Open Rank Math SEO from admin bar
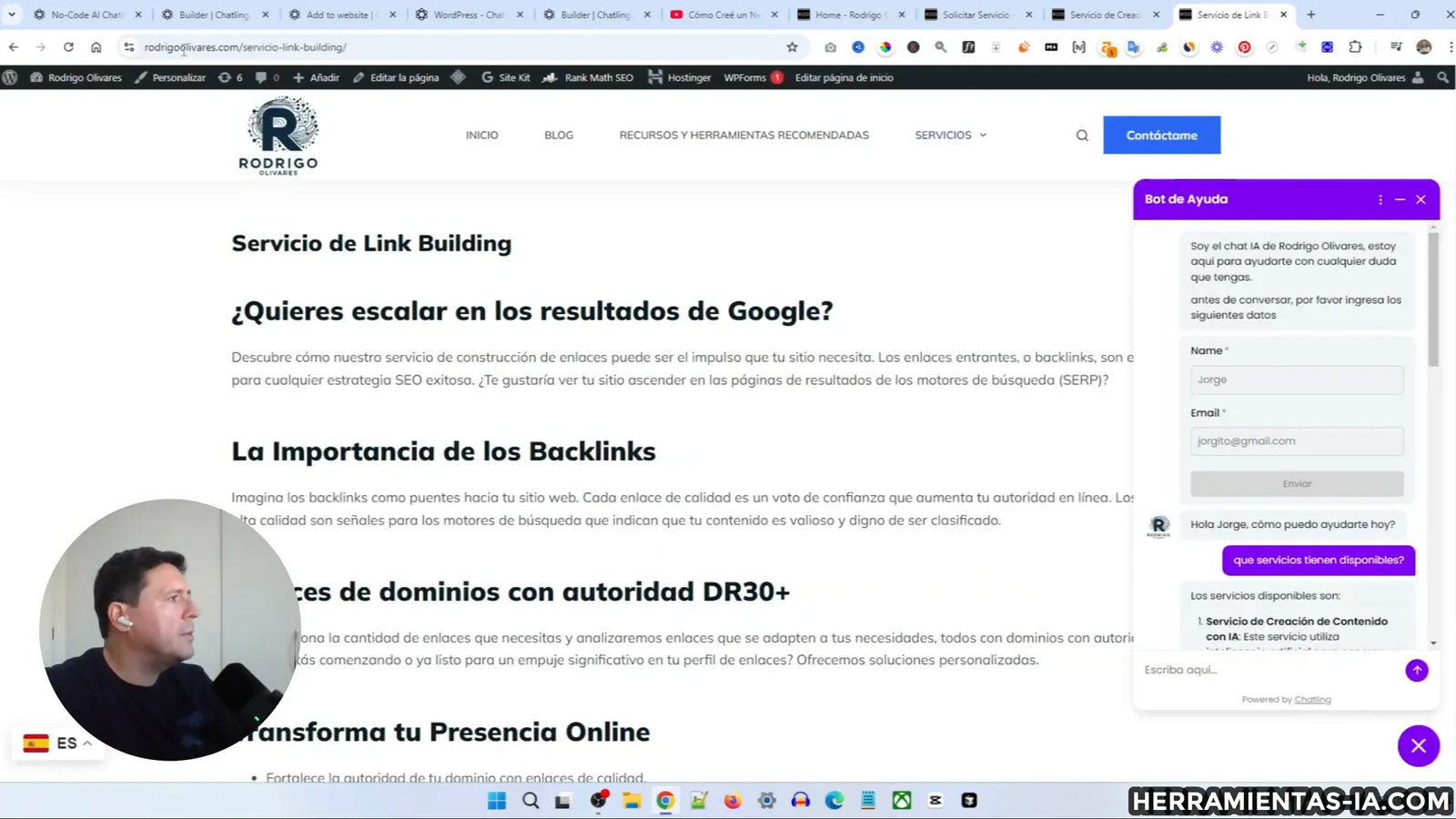This screenshot has height=819, width=1456. coord(587,77)
